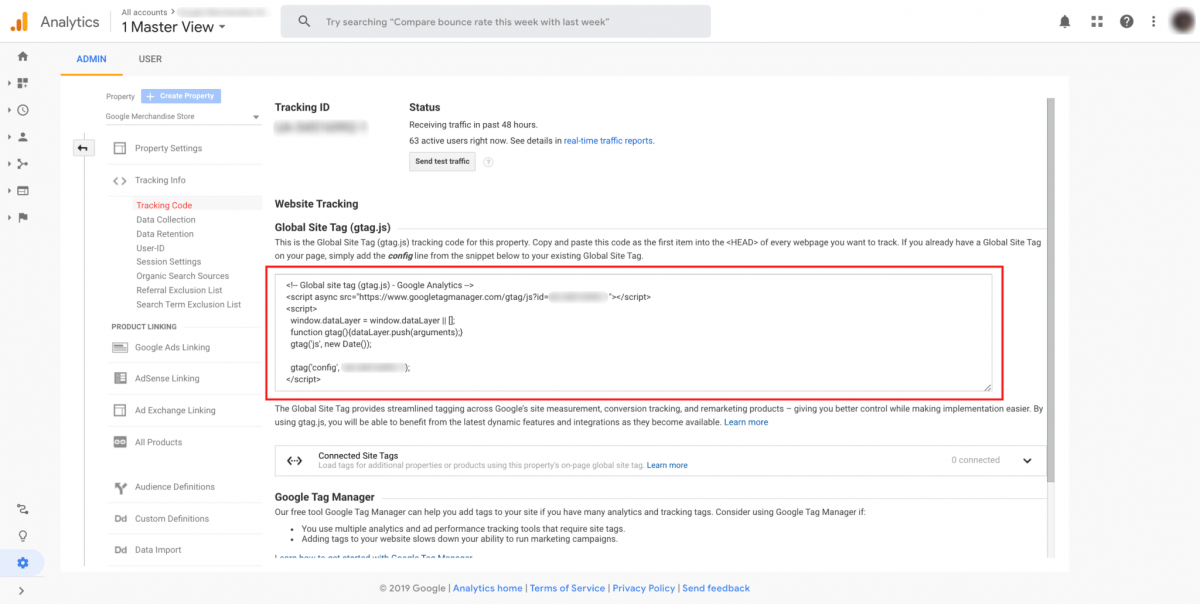1200x604 pixels.
Task: Open Conversions flag icon in sidebar
Action: click(22, 217)
